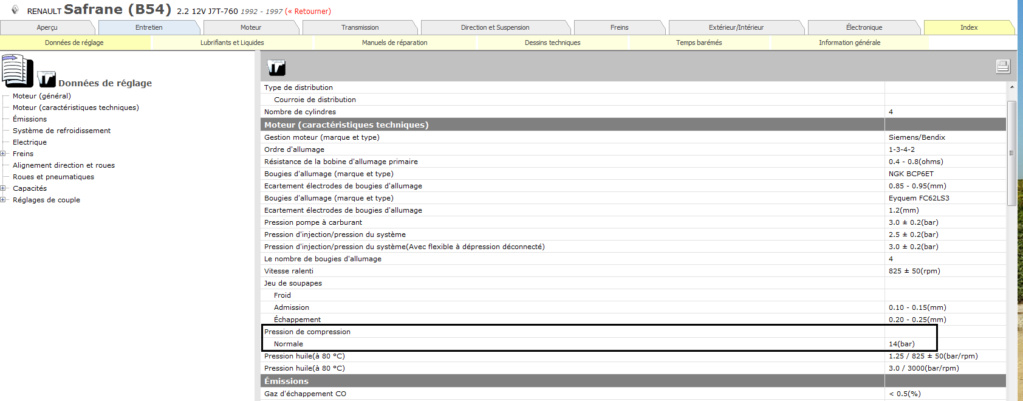Select Freins in the sidebar tree

point(23,154)
